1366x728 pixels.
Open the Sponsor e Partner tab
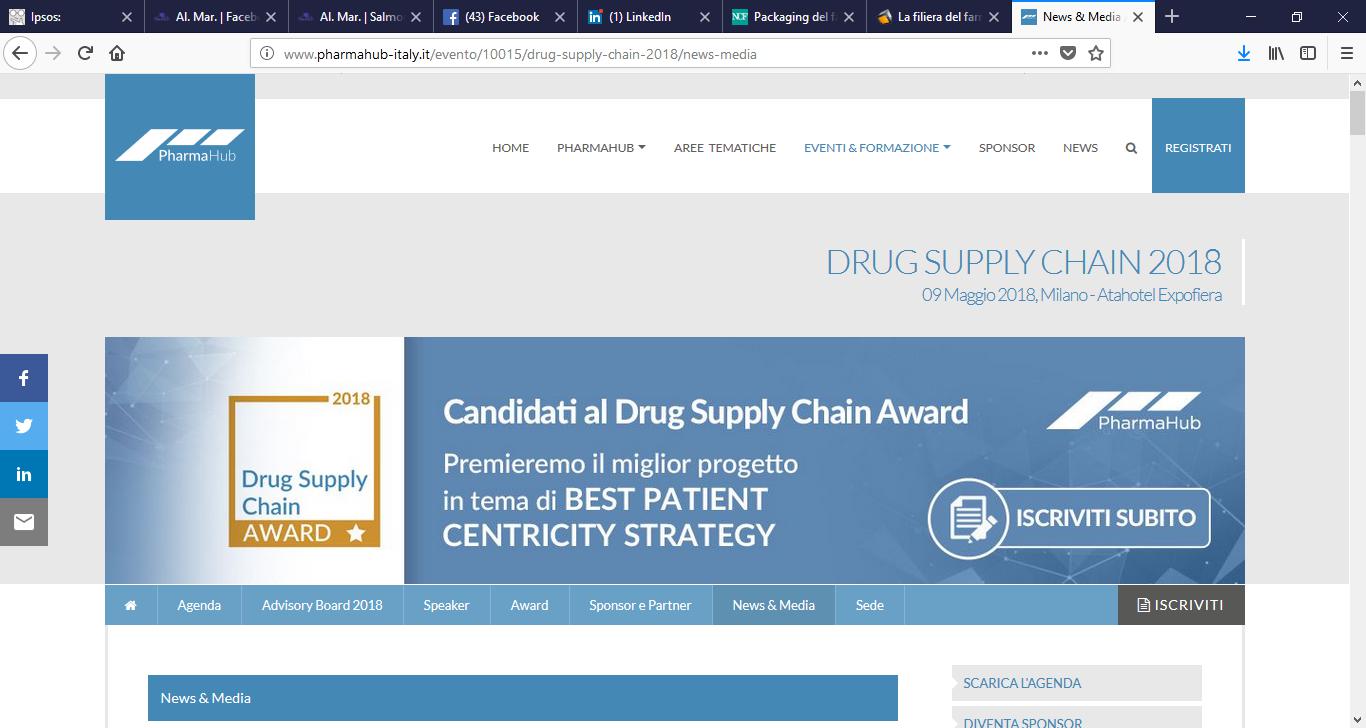point(640,605)
